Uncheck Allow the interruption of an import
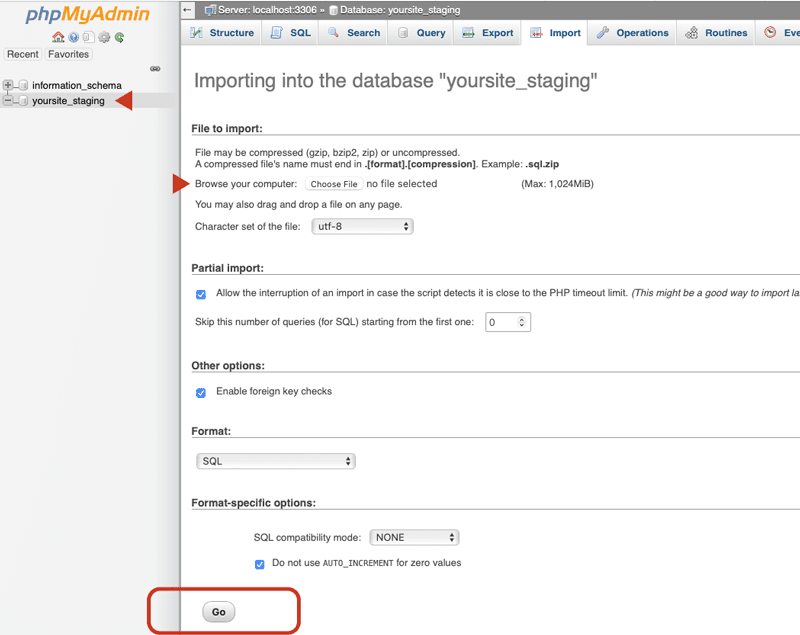Screen dimensions: 800x635 tap(200, 294)
